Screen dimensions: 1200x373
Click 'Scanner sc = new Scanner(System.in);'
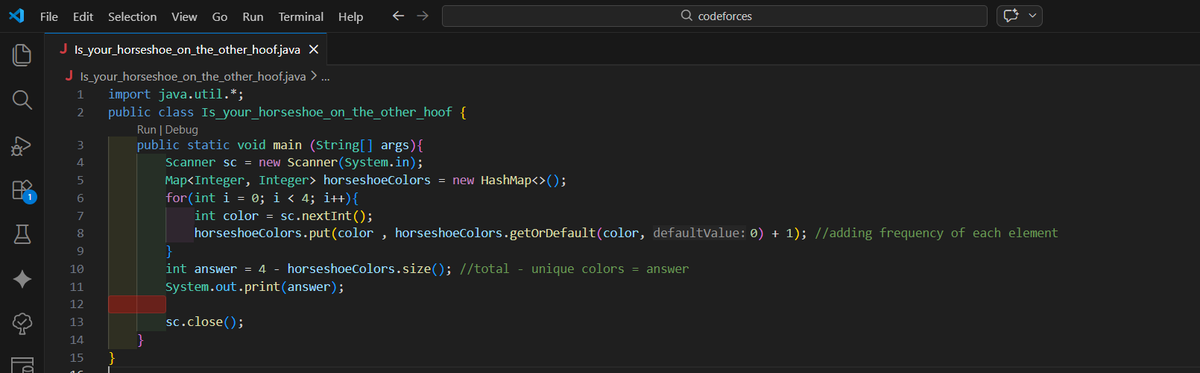[x=294, y=163]
